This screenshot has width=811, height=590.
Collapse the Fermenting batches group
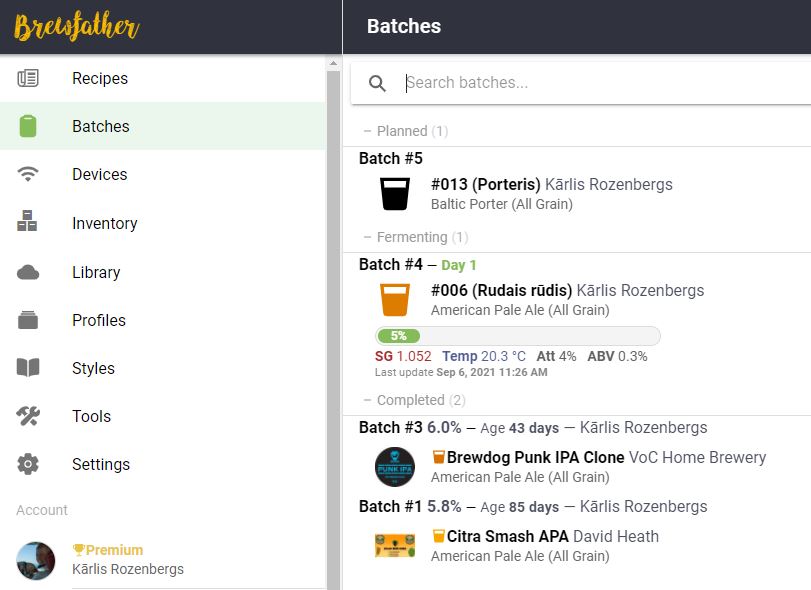pyautogui.click(x=416, y=237)
